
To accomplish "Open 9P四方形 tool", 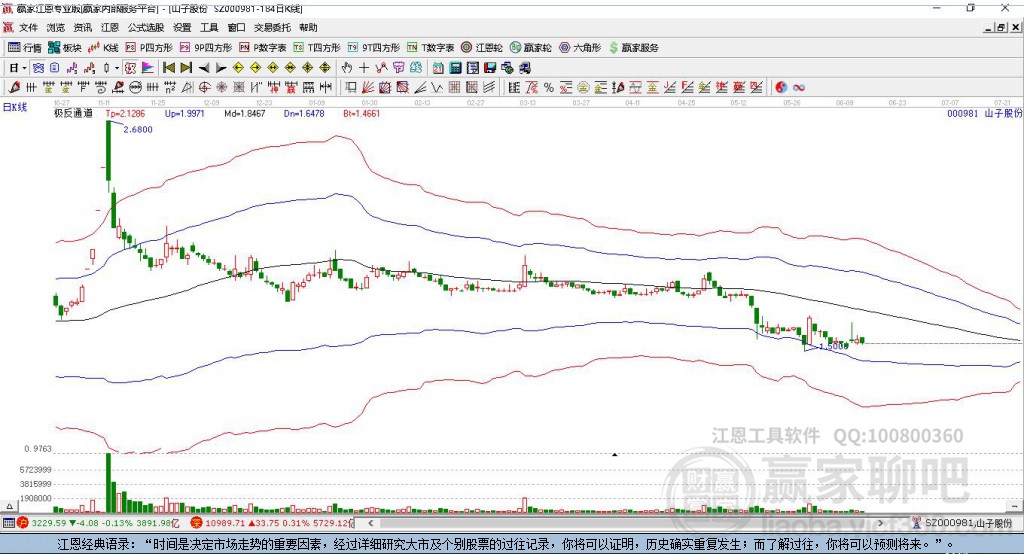I will (206, 48).
